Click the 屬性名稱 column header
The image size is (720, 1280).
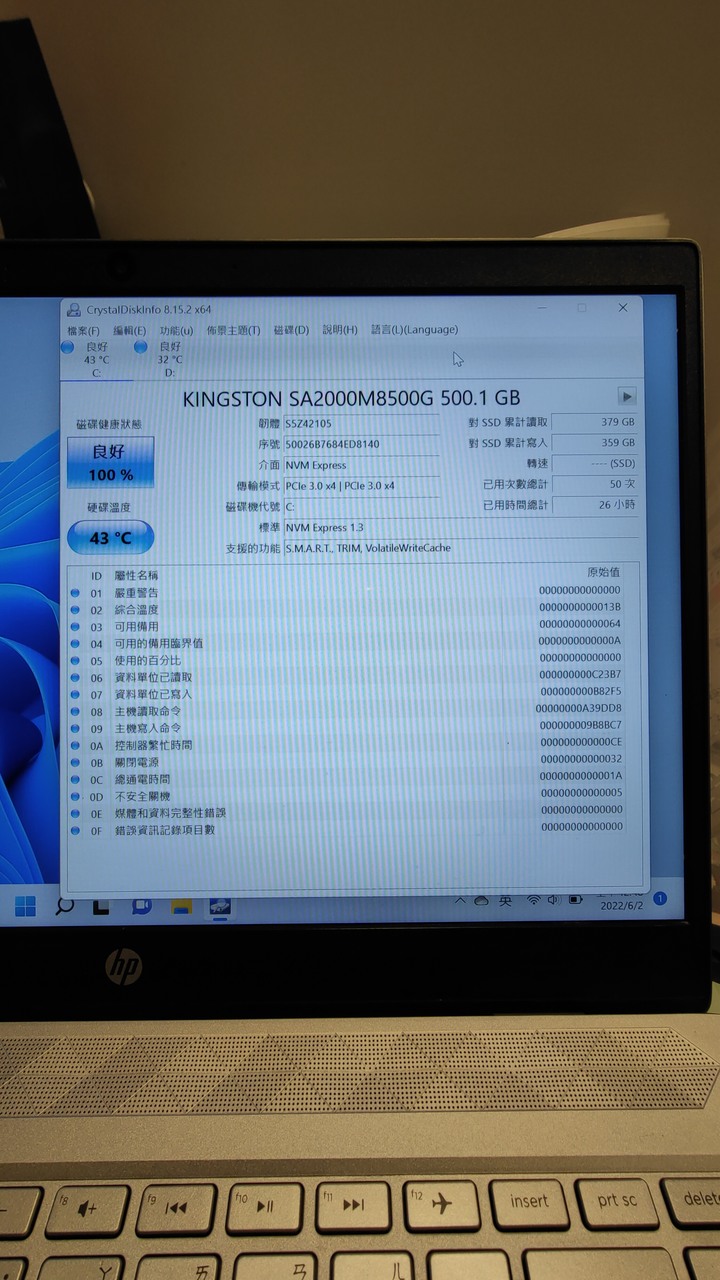click(136, 576)
